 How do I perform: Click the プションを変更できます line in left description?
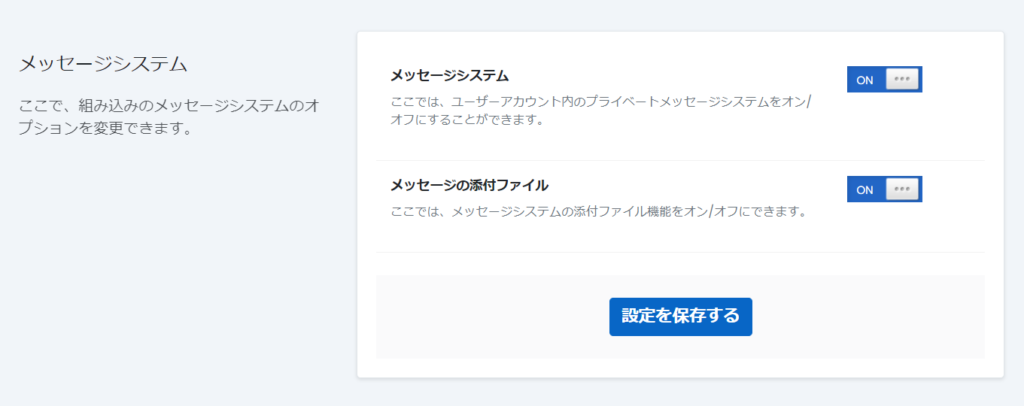105,130
